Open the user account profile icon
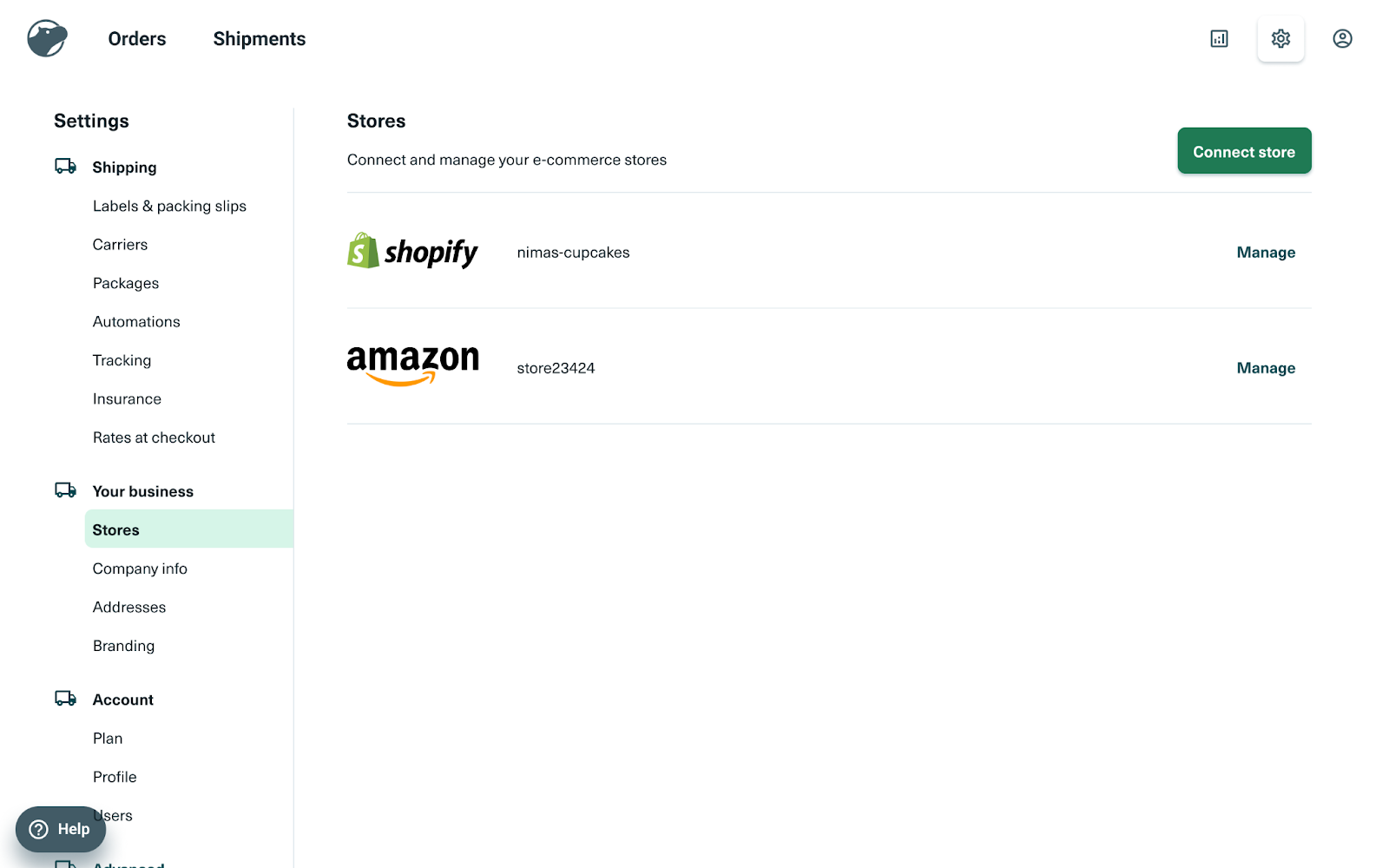Image resolution: width=1389 pixels, height=868 pixels. click(1342, 38)
